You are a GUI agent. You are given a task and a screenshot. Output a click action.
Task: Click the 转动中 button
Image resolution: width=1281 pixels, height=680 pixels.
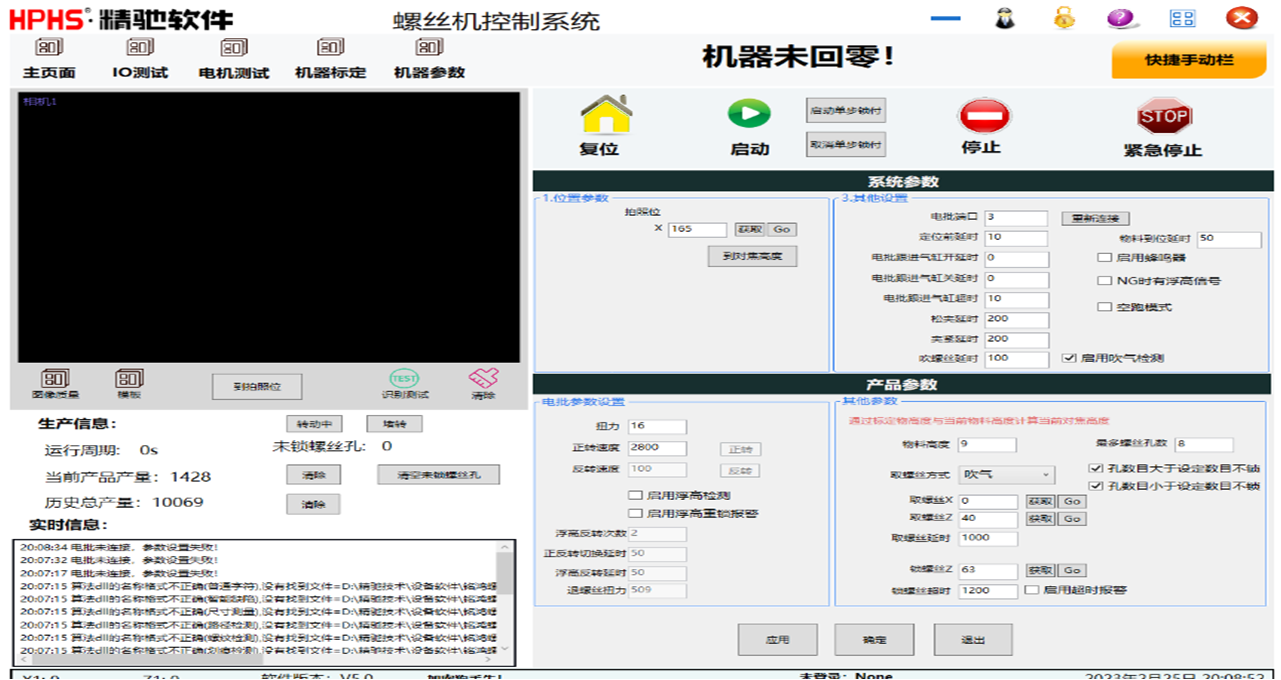(x=314, y=424)
